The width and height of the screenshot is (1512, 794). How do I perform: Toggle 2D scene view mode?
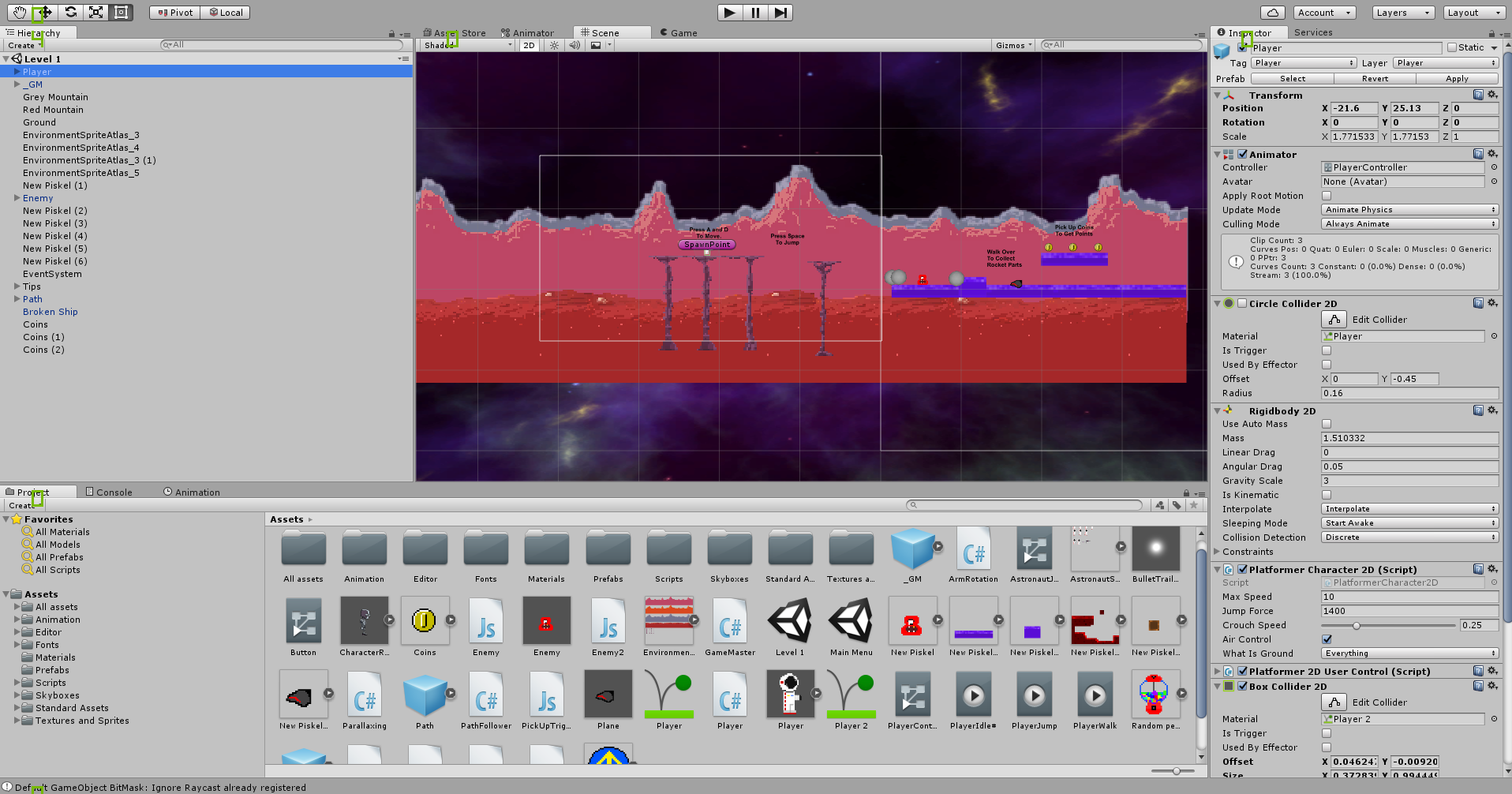point(529,46)
